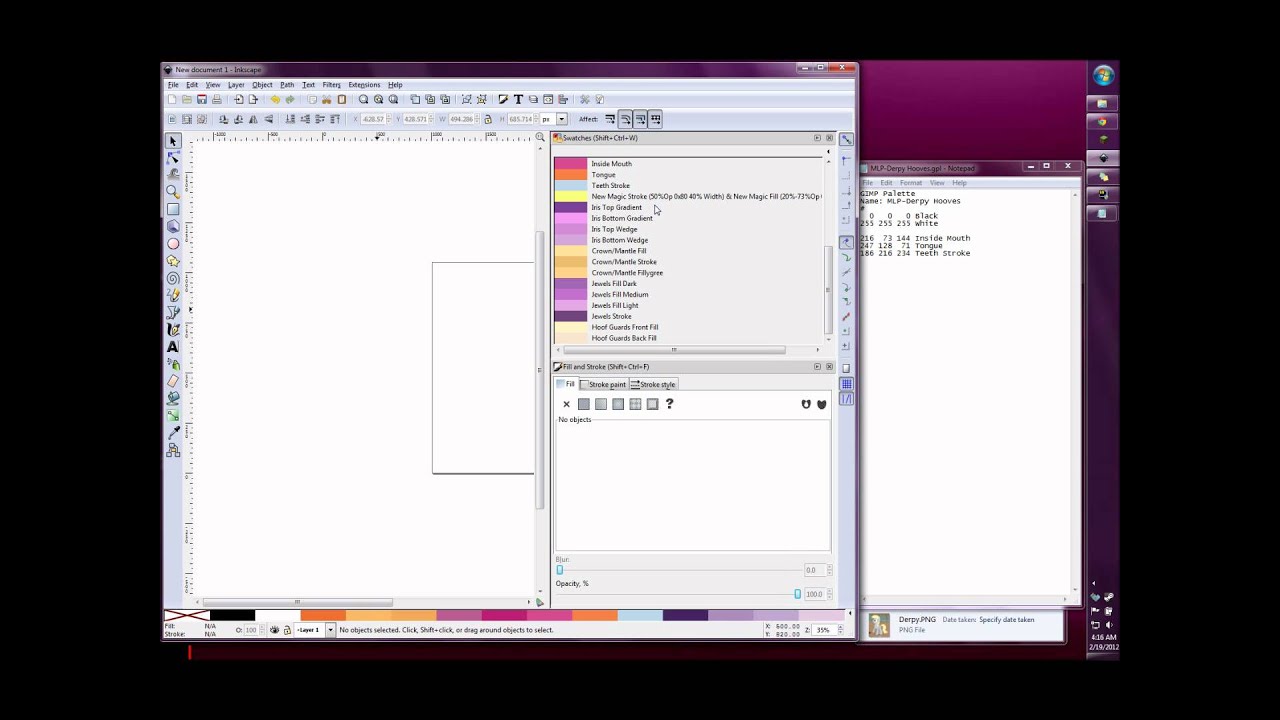Toggle first Affect stroke-width scaling button
Image resolution: width=1280 pixels, height=720 pixels.
[x=609, y=119]
